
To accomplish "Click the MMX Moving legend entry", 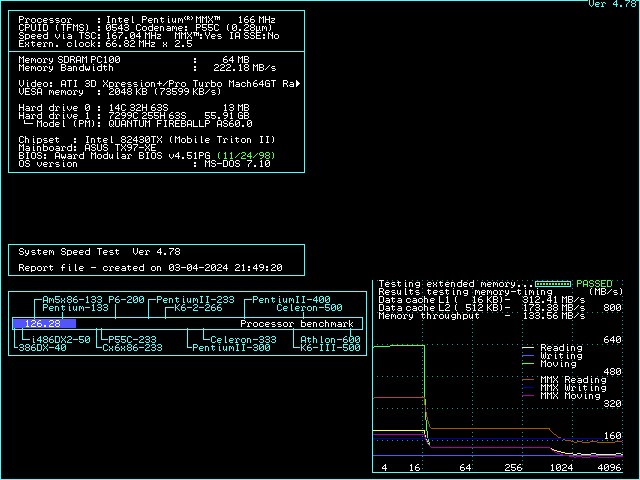I will click(570, 396).
